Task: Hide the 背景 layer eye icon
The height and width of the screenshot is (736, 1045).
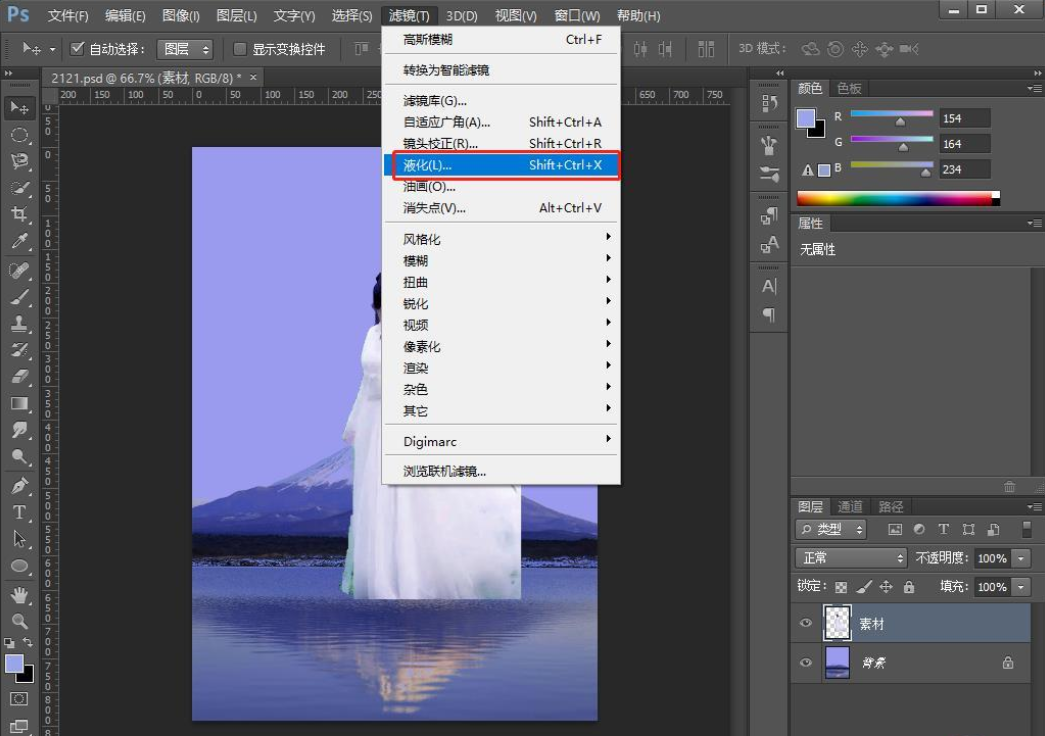Action: point(806,662)
